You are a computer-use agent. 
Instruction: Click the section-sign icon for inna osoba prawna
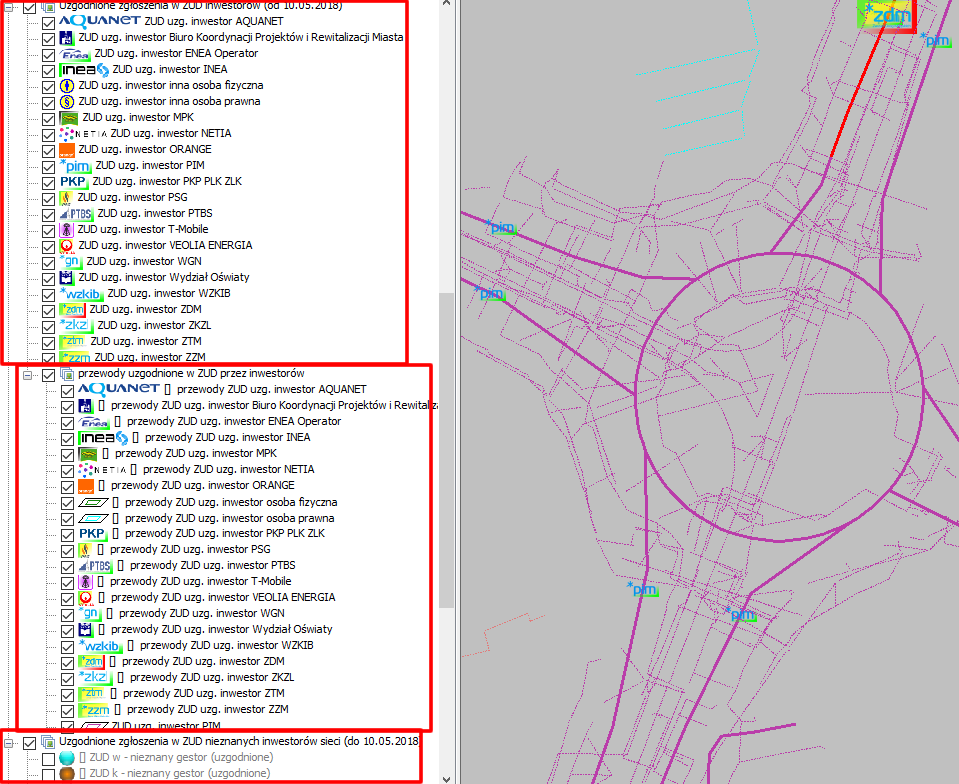[66, 101]
